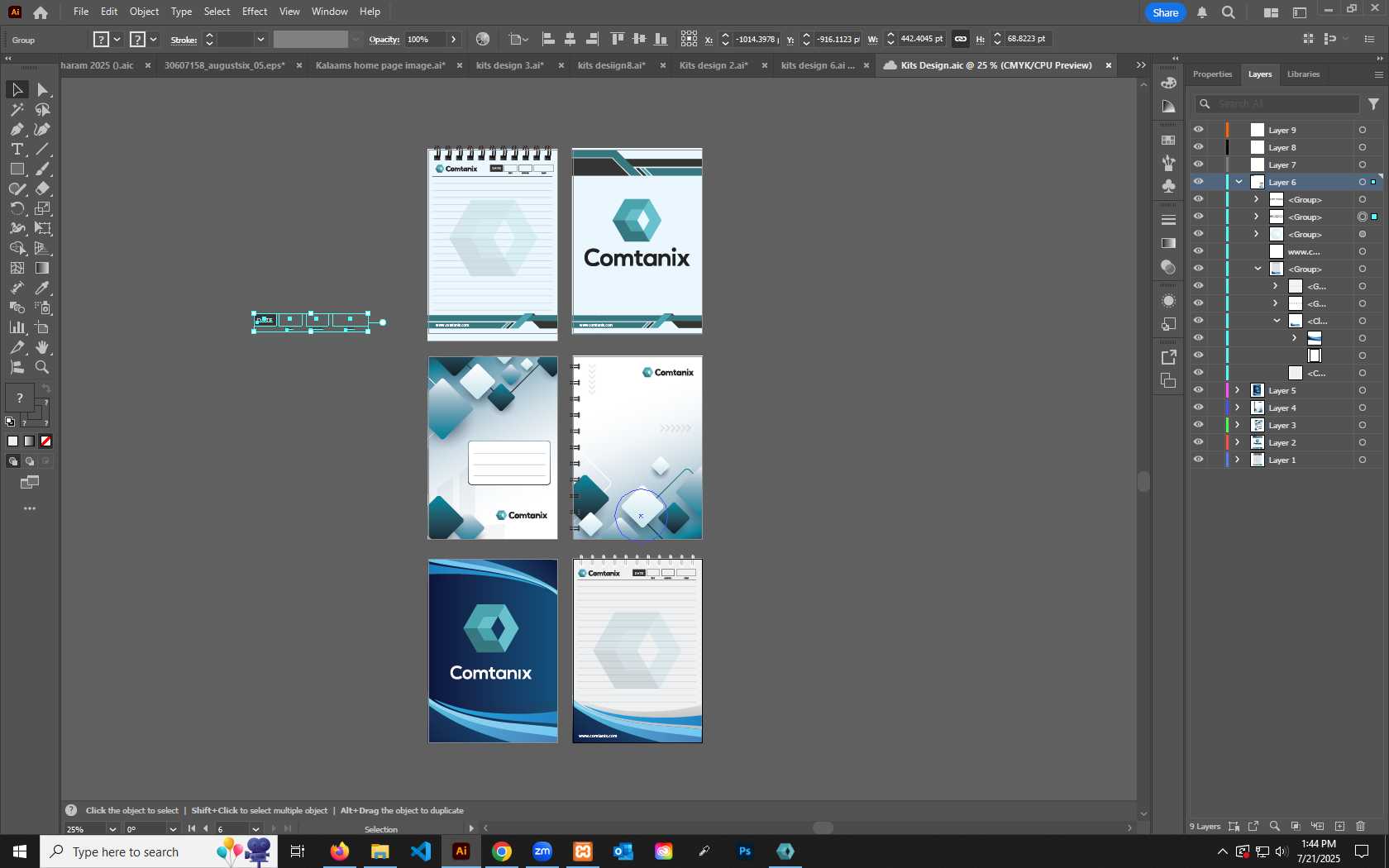
Task: Choose the Eyedropper tool
Action: tap(43, 288)
